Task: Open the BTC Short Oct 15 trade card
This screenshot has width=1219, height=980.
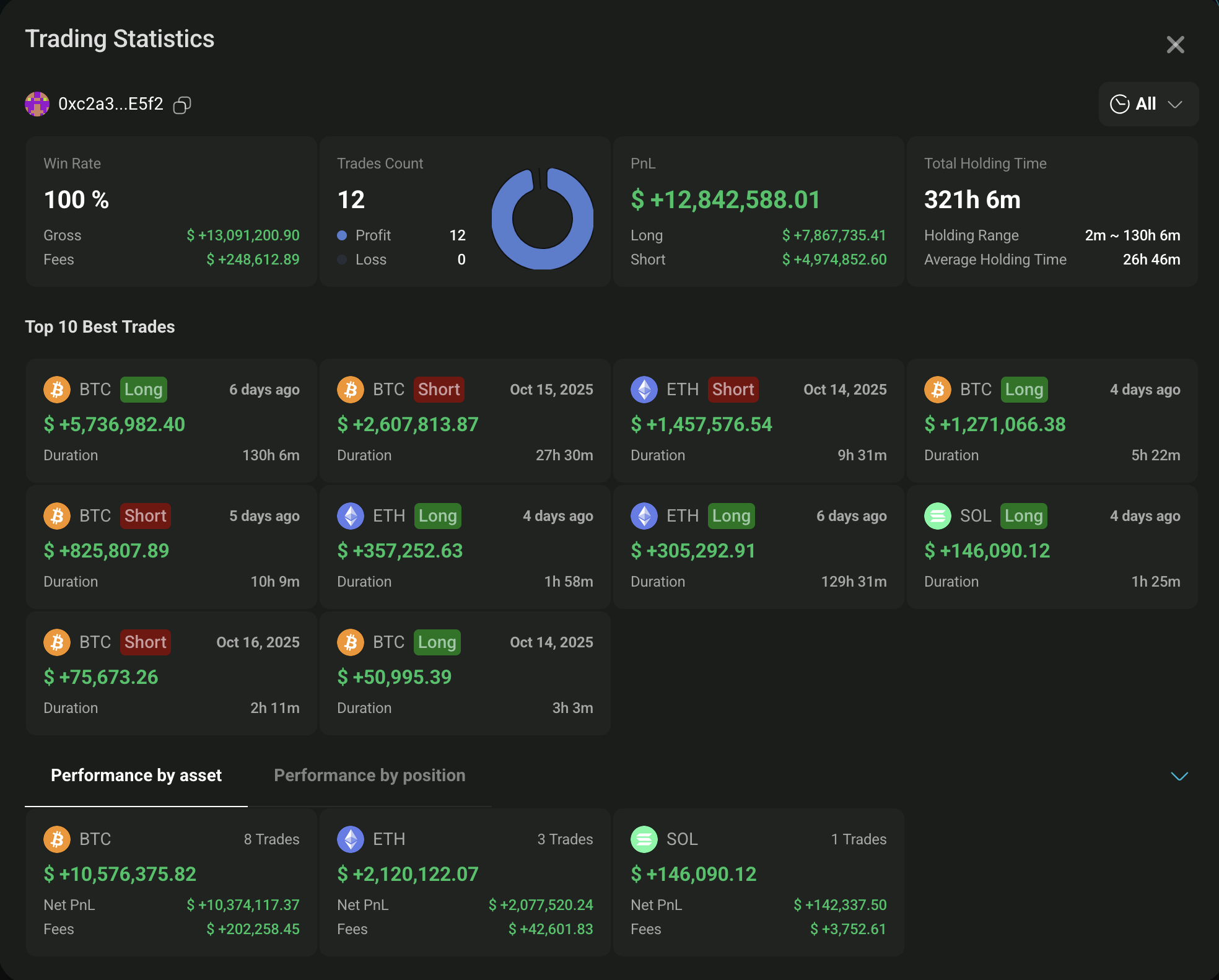Action: (465, 421)
